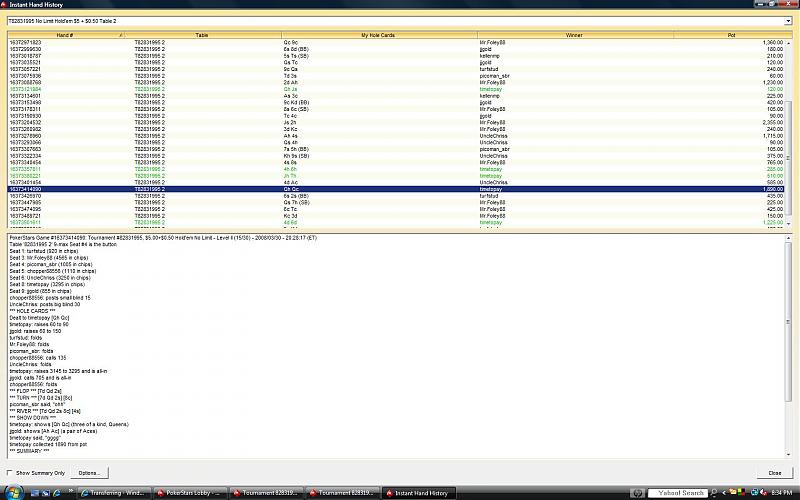Click the My Hole Cards column header
The width and height of the screenshot is (800, 500).
(x=378, y=34)
